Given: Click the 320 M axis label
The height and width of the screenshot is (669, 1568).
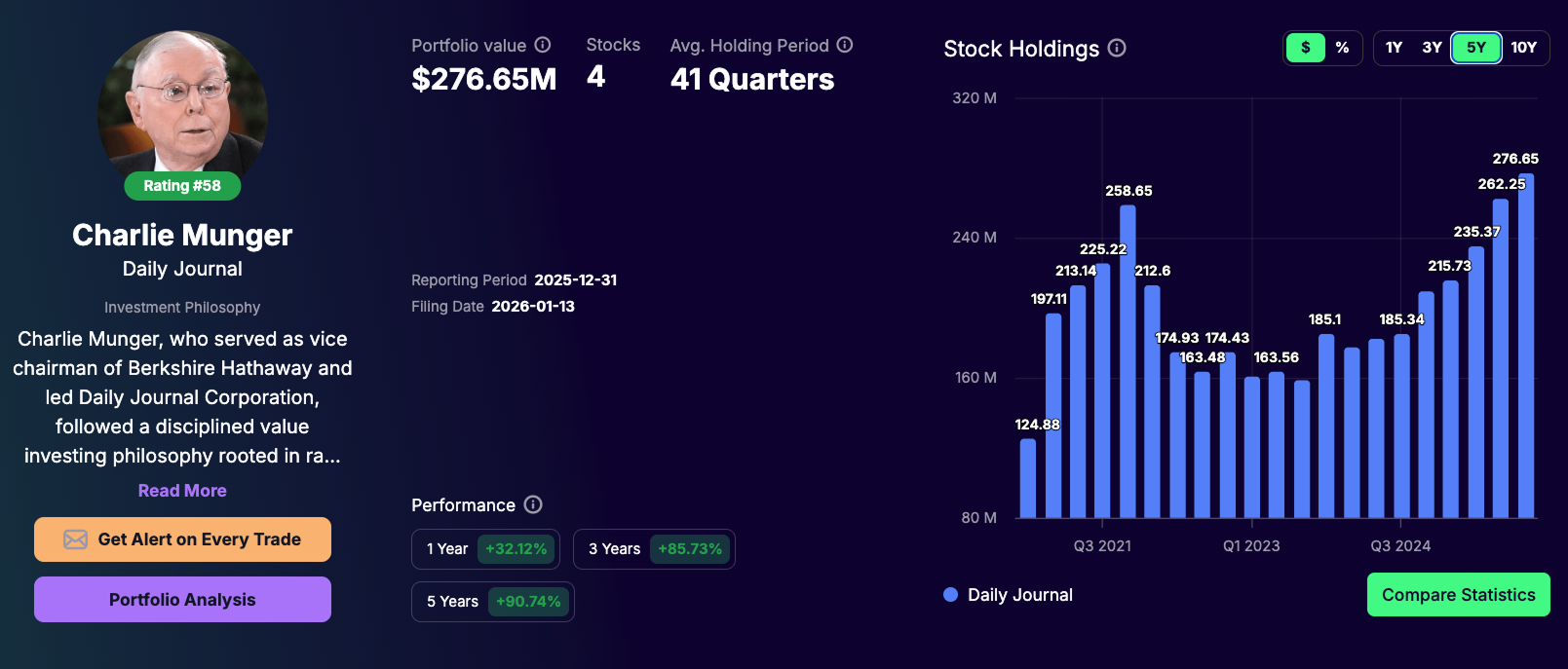Looking at the screenshot, I should 975,98.
